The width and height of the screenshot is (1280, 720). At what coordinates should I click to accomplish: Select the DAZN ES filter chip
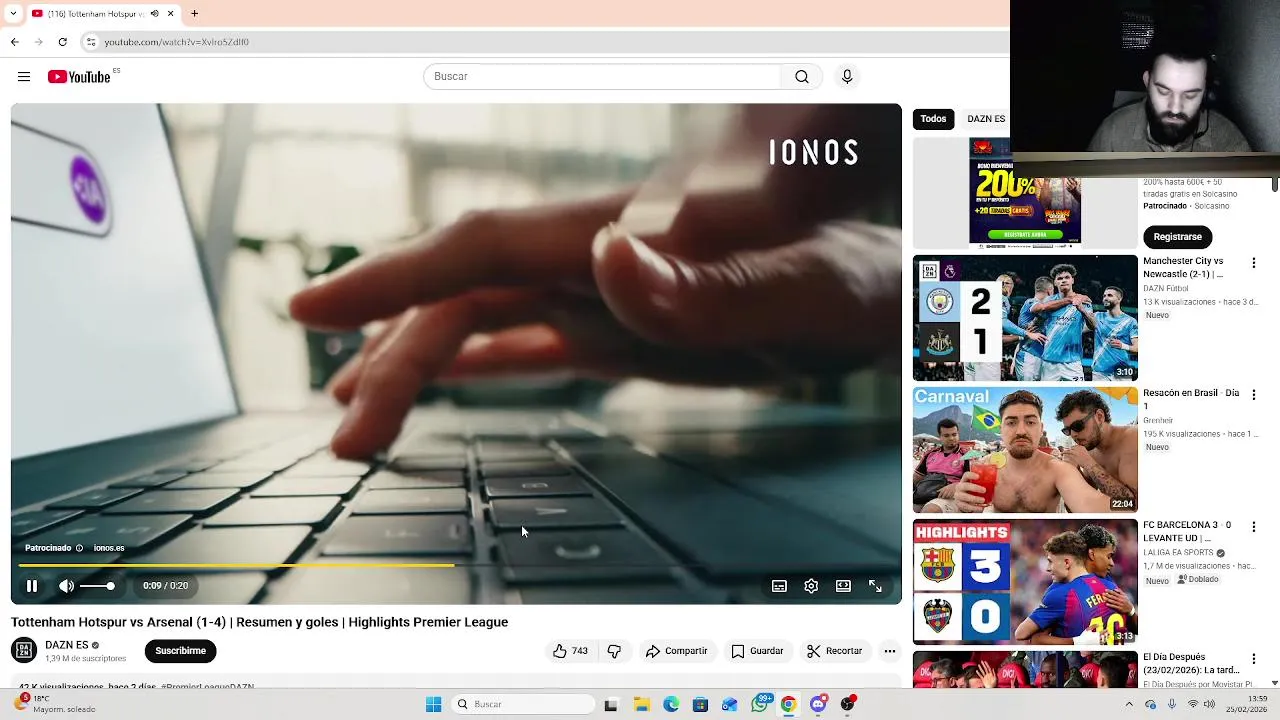(986, 119)
